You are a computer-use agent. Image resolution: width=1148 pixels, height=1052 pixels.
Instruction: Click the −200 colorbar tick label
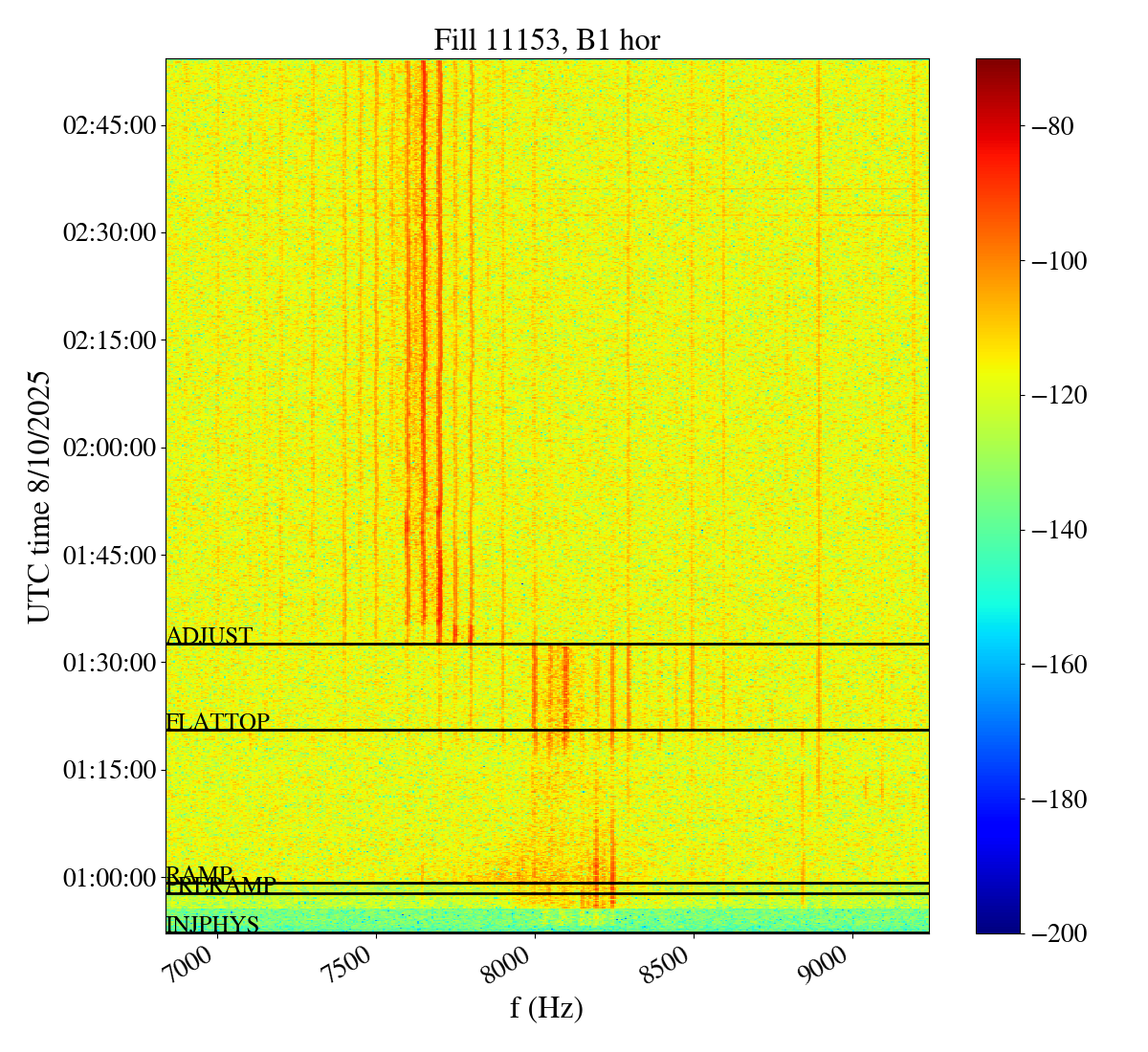(x=1059, y=933)
